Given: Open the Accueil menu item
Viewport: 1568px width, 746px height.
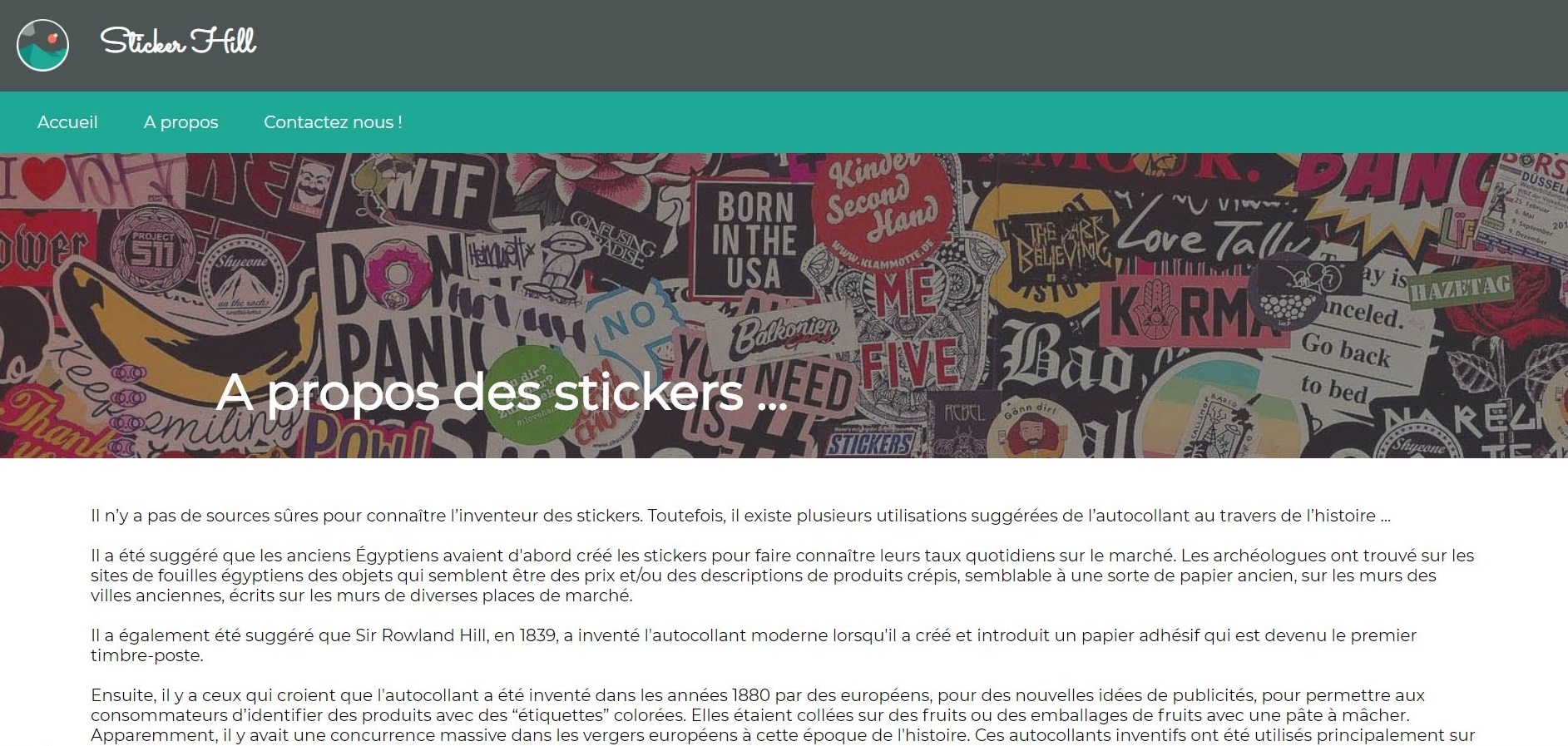Looking at the screenshot, I should tap(67, 122).
